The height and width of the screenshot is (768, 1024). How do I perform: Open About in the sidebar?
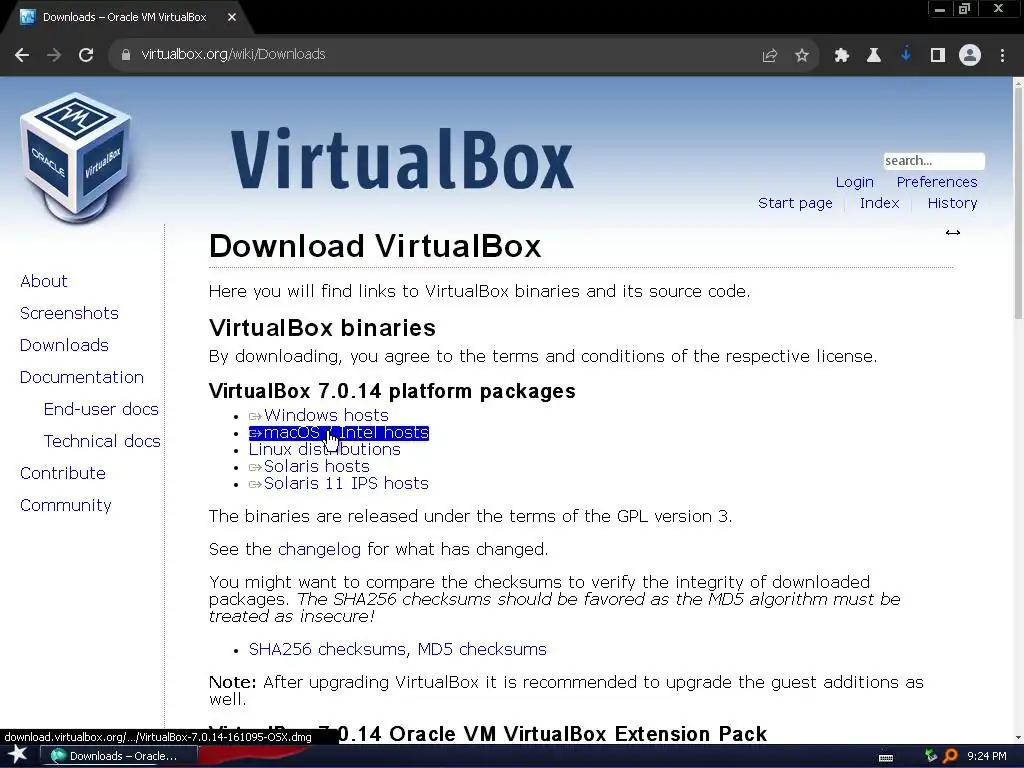coord(44,281)
